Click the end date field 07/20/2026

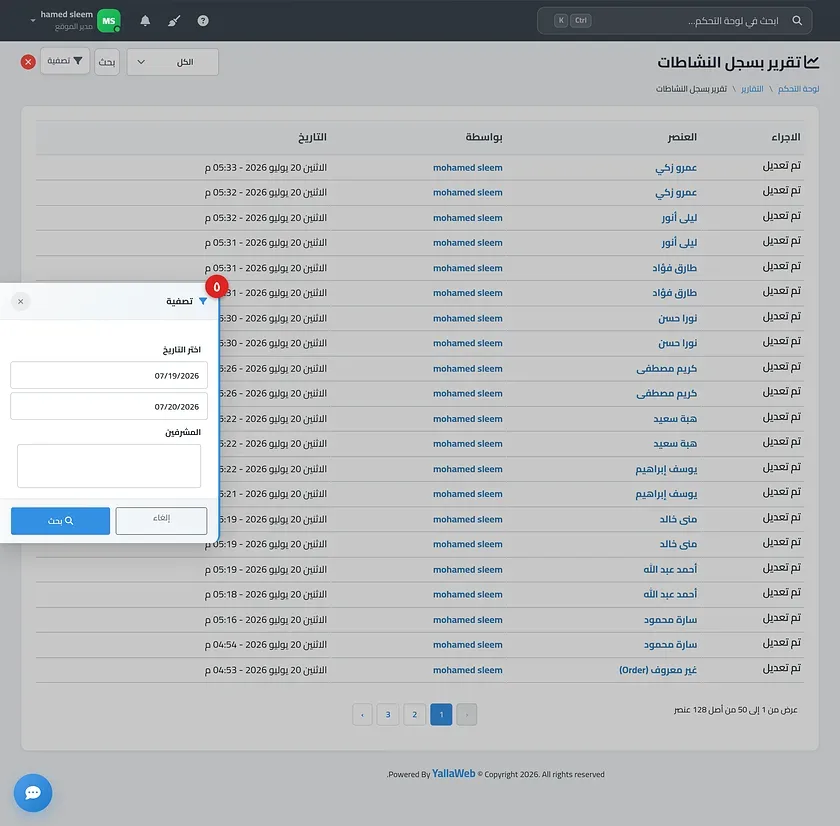tap(109, 407)
